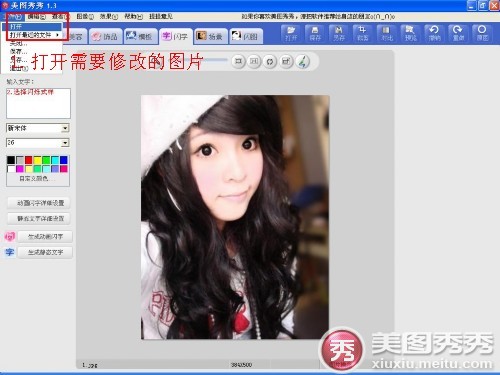The width and height of the screenshot is (500, 375).
Task: Click the 对比 compare toolbar icon
Action: [x=386, y=33]
